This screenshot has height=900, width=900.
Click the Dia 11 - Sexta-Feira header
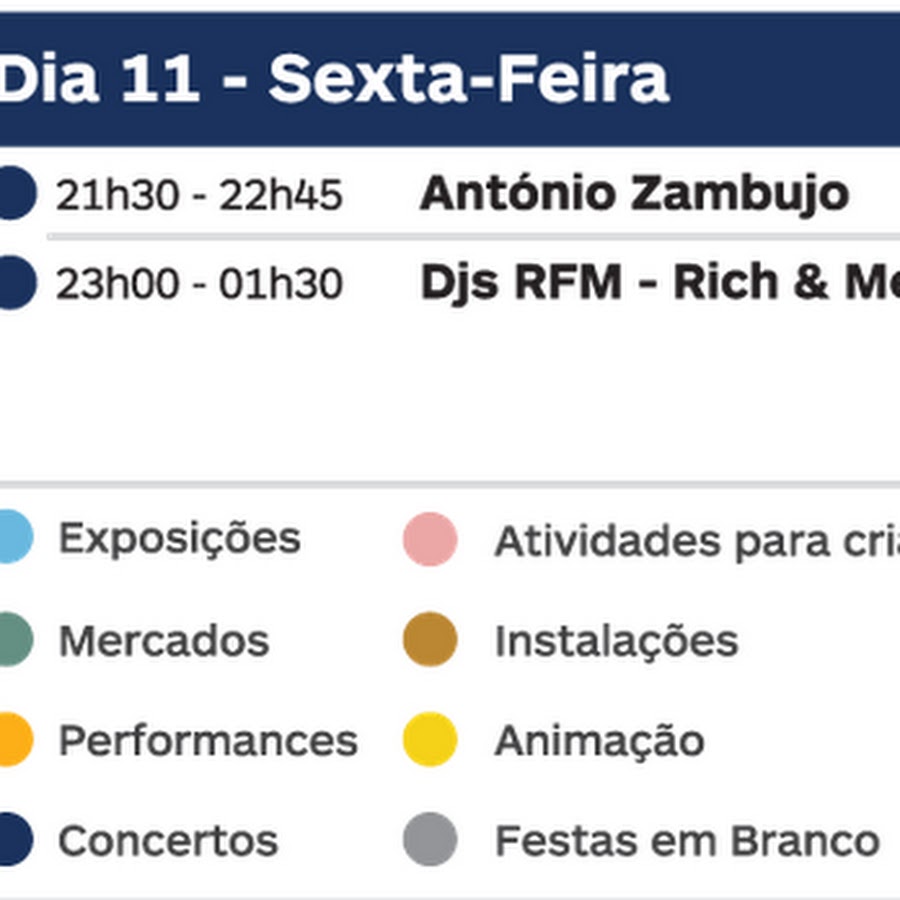334,79
